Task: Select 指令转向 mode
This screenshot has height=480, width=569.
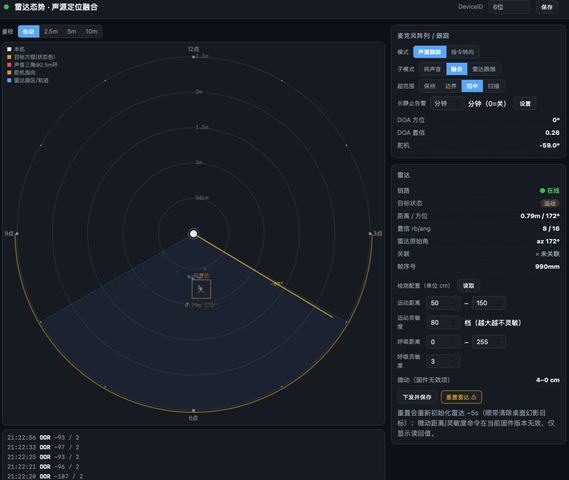Action: [462, 52]
